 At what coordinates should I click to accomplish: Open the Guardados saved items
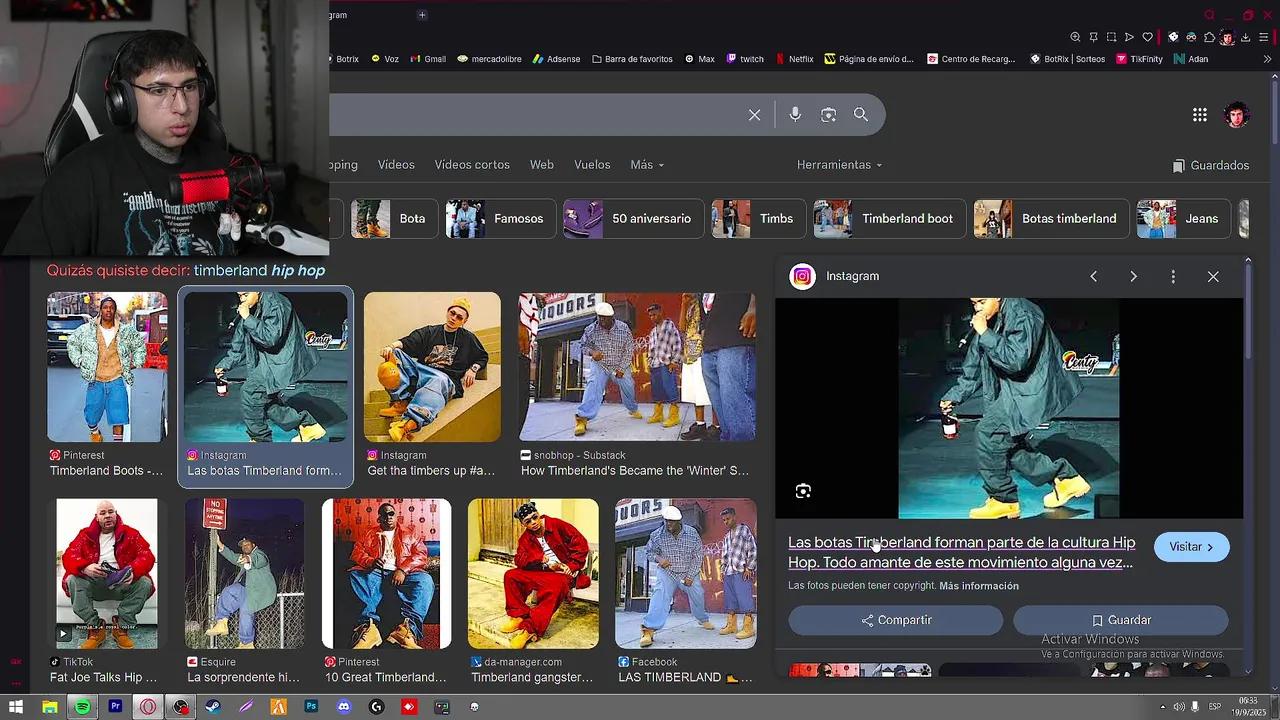[1211, 166]
